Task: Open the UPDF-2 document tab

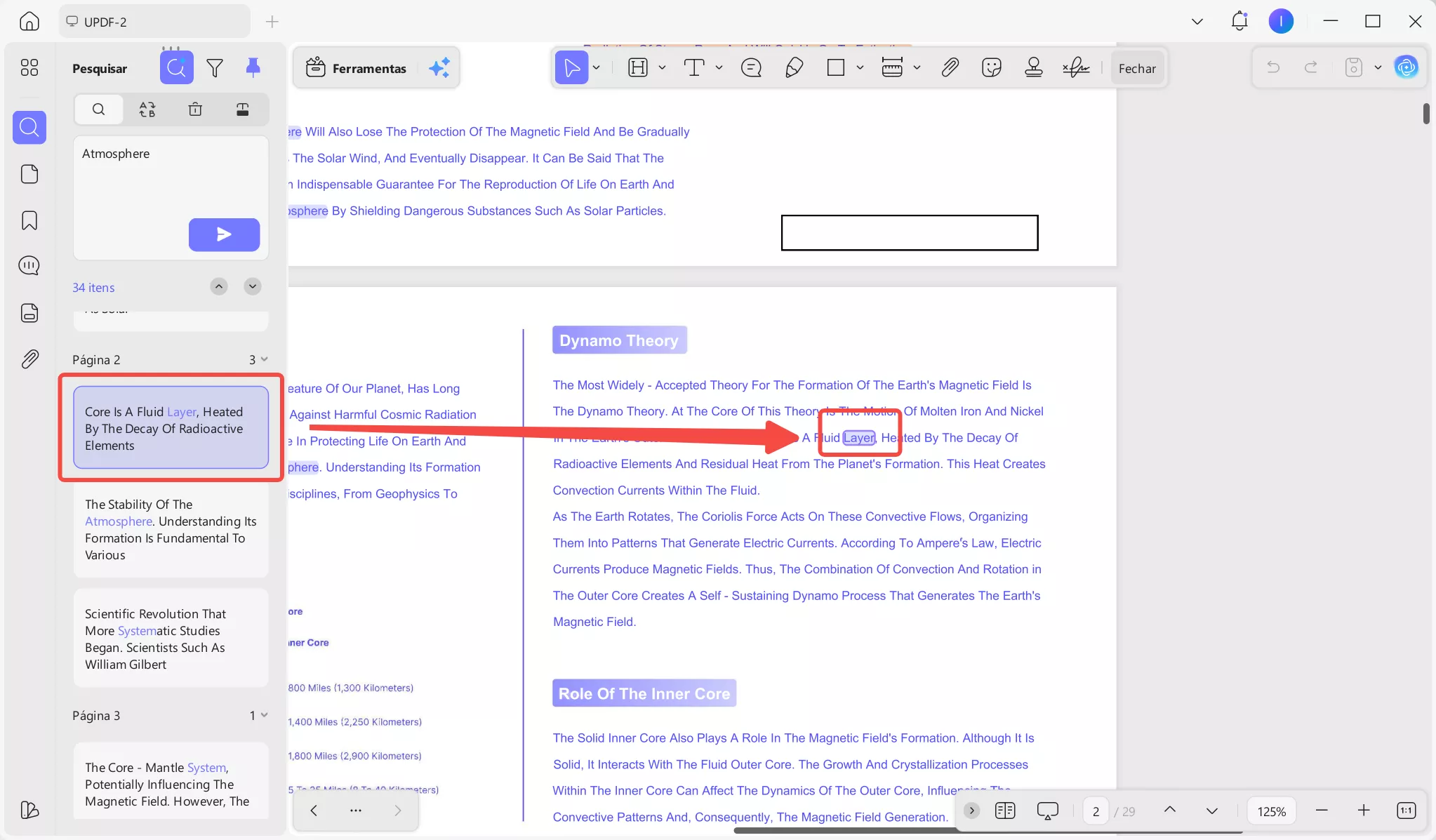Action: (x=105, y=22)
